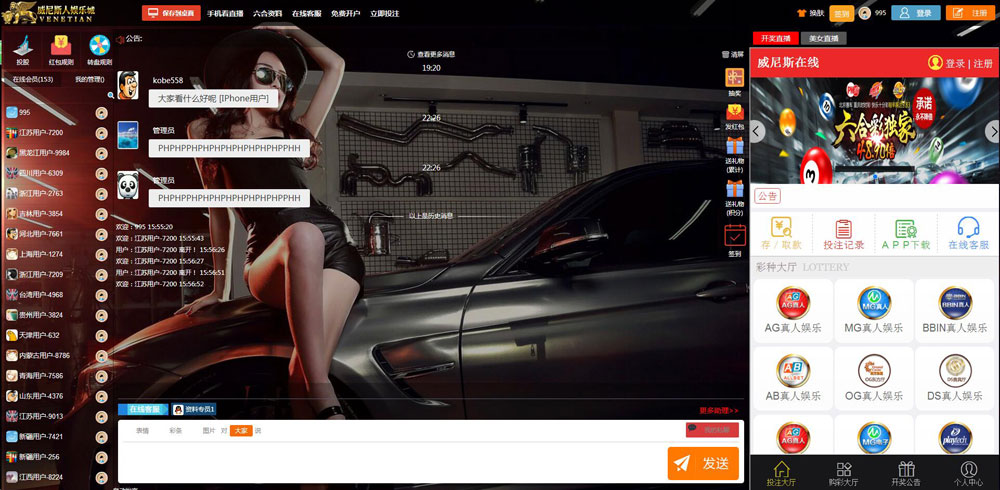Open 存/取款 deposit withdrawal icon

[x=781, y=233]
